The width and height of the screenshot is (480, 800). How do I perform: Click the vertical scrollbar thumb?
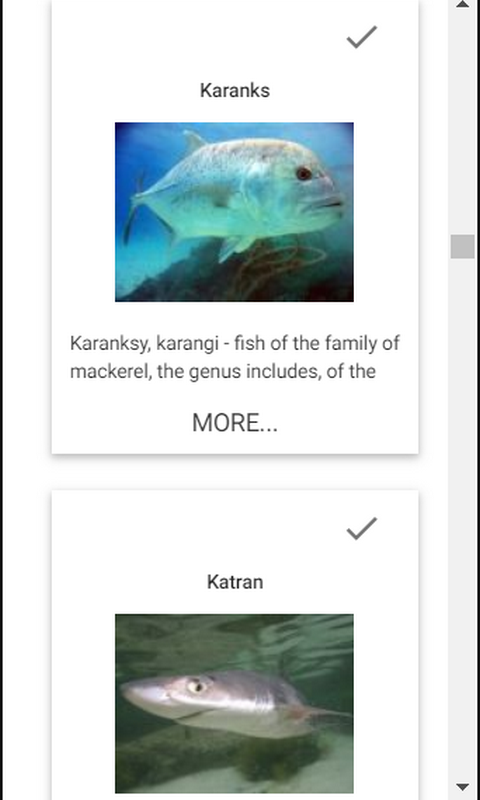point(463,246)
